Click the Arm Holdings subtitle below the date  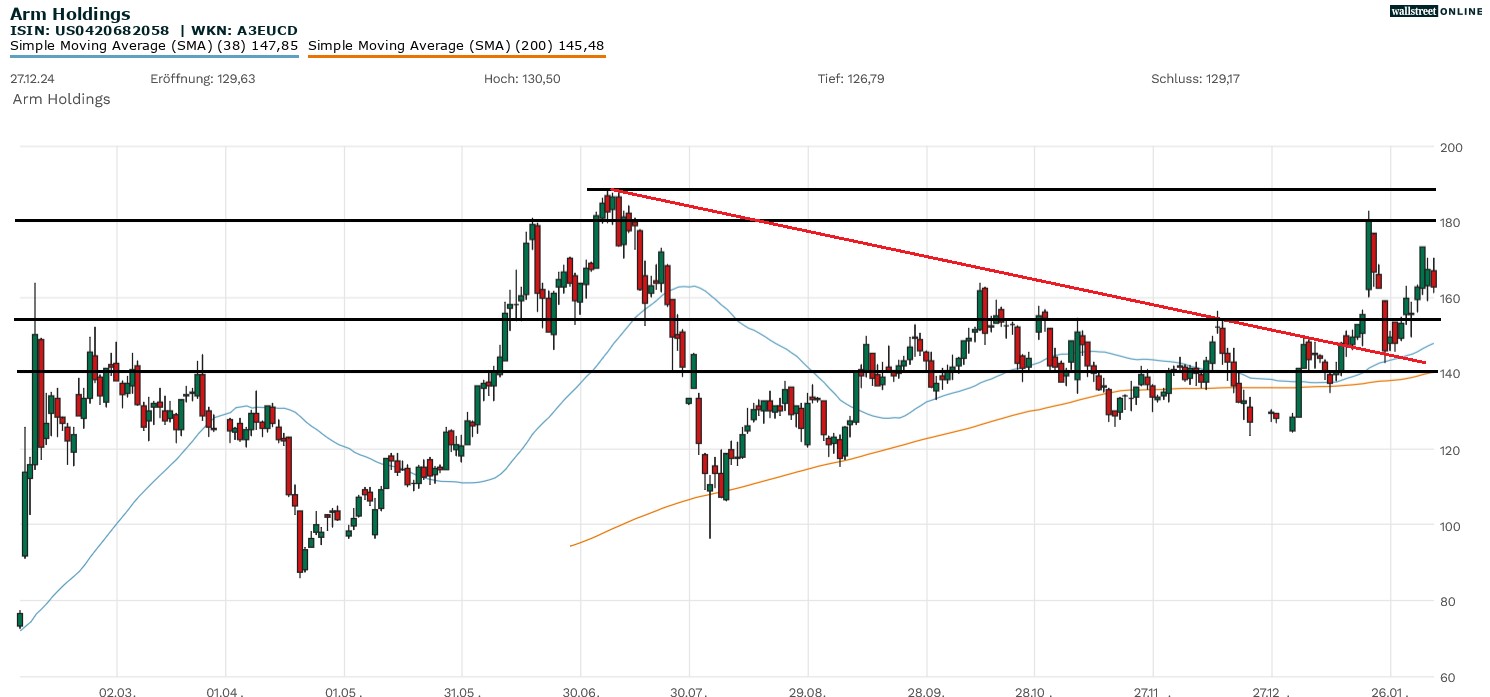[x=61, y=99]
